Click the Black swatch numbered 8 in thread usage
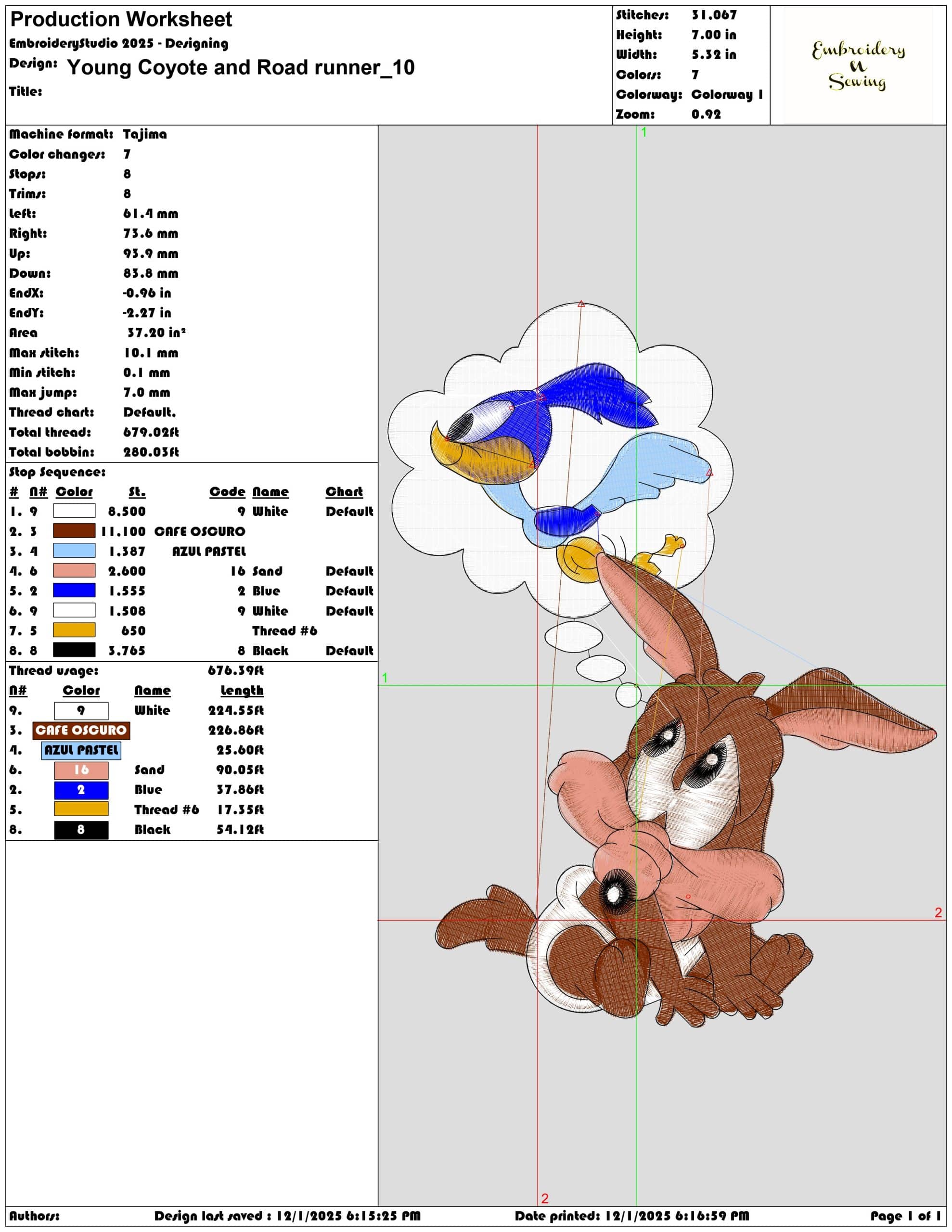This screenshot has height=1232, width=952. tap(81, 830)
